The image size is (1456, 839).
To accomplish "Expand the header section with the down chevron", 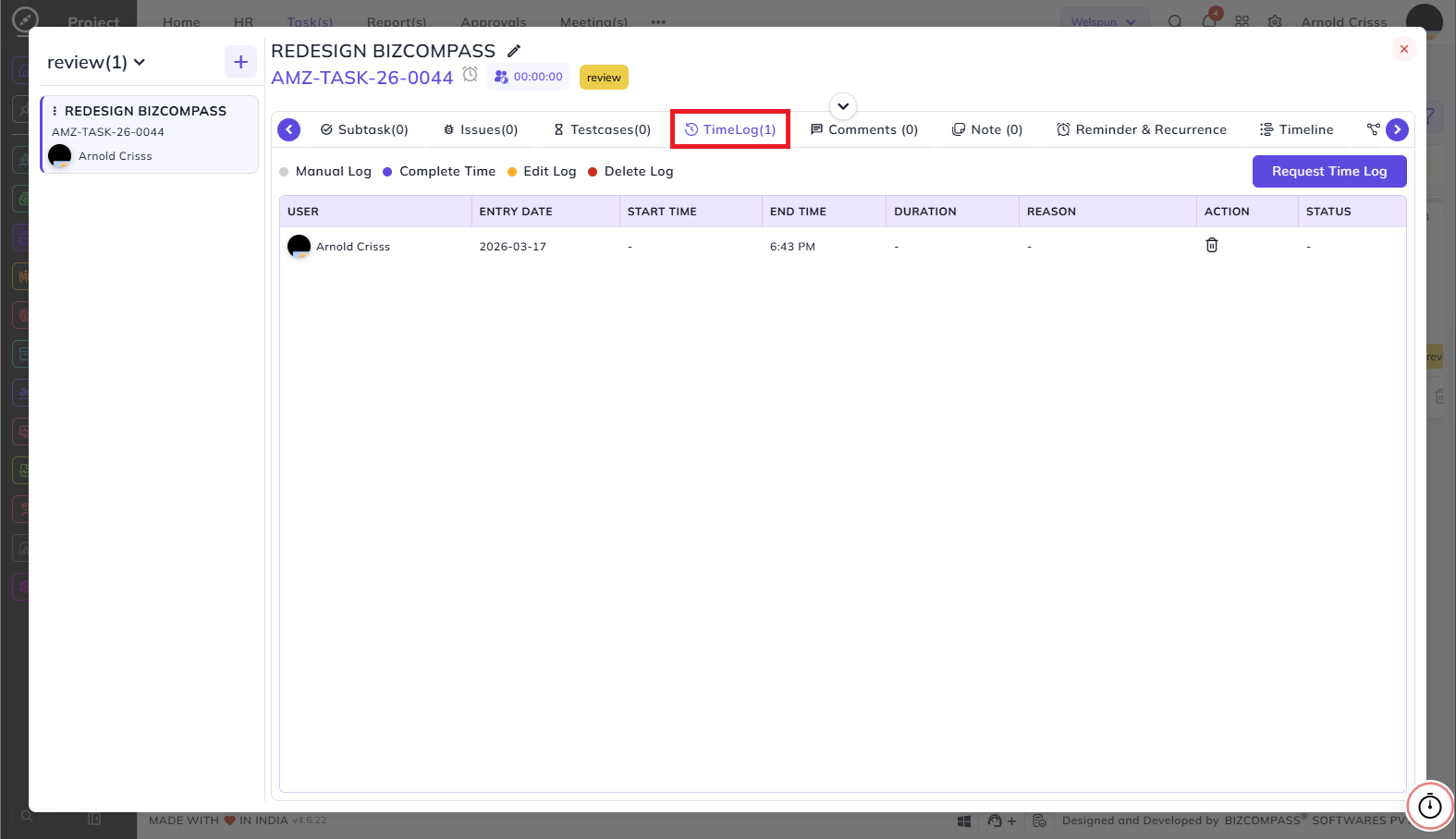I will (x=843, y=106).
